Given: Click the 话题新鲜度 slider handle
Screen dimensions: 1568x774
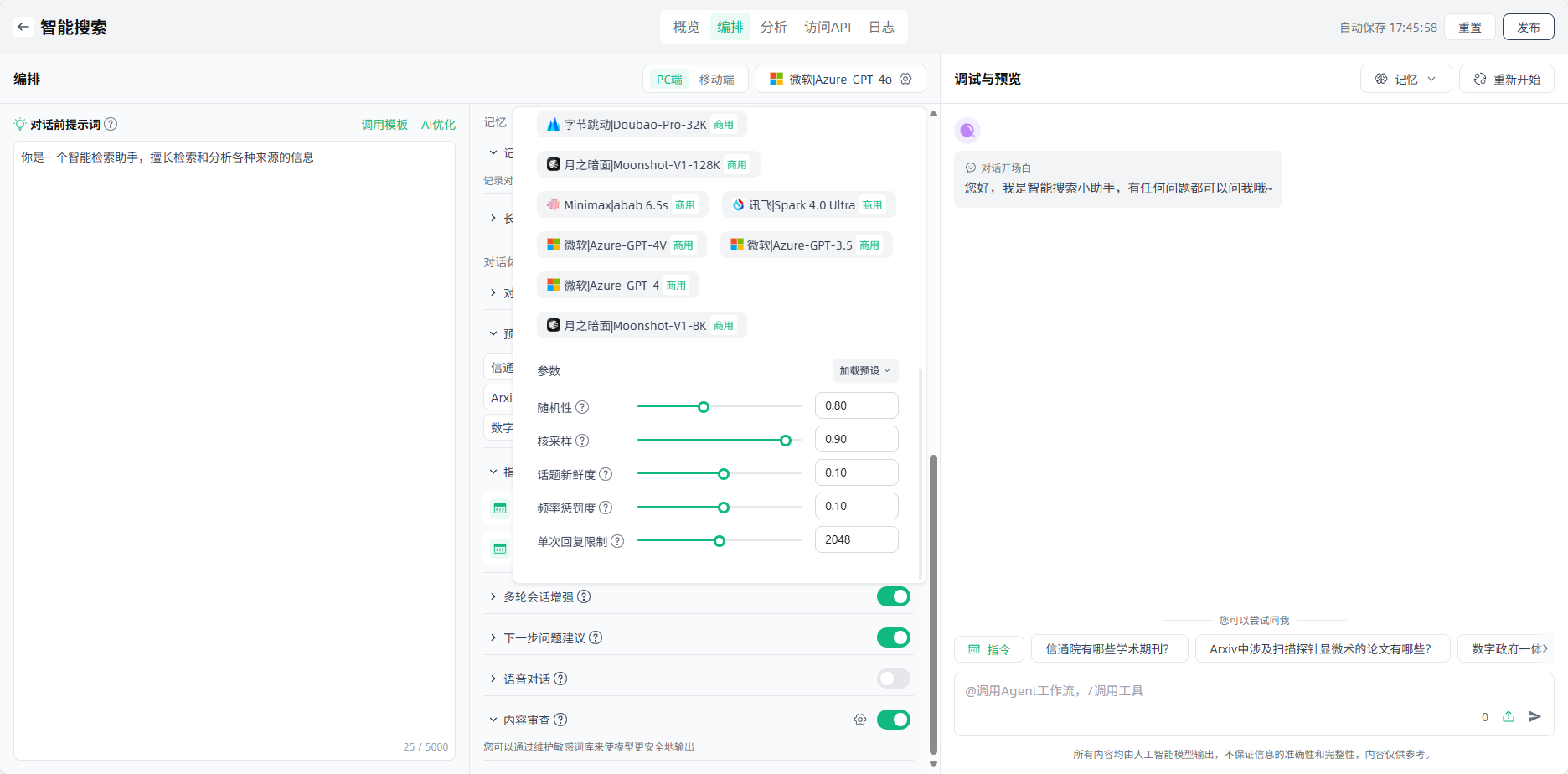Looking at the screenshot, I should (x=724, y=474).
